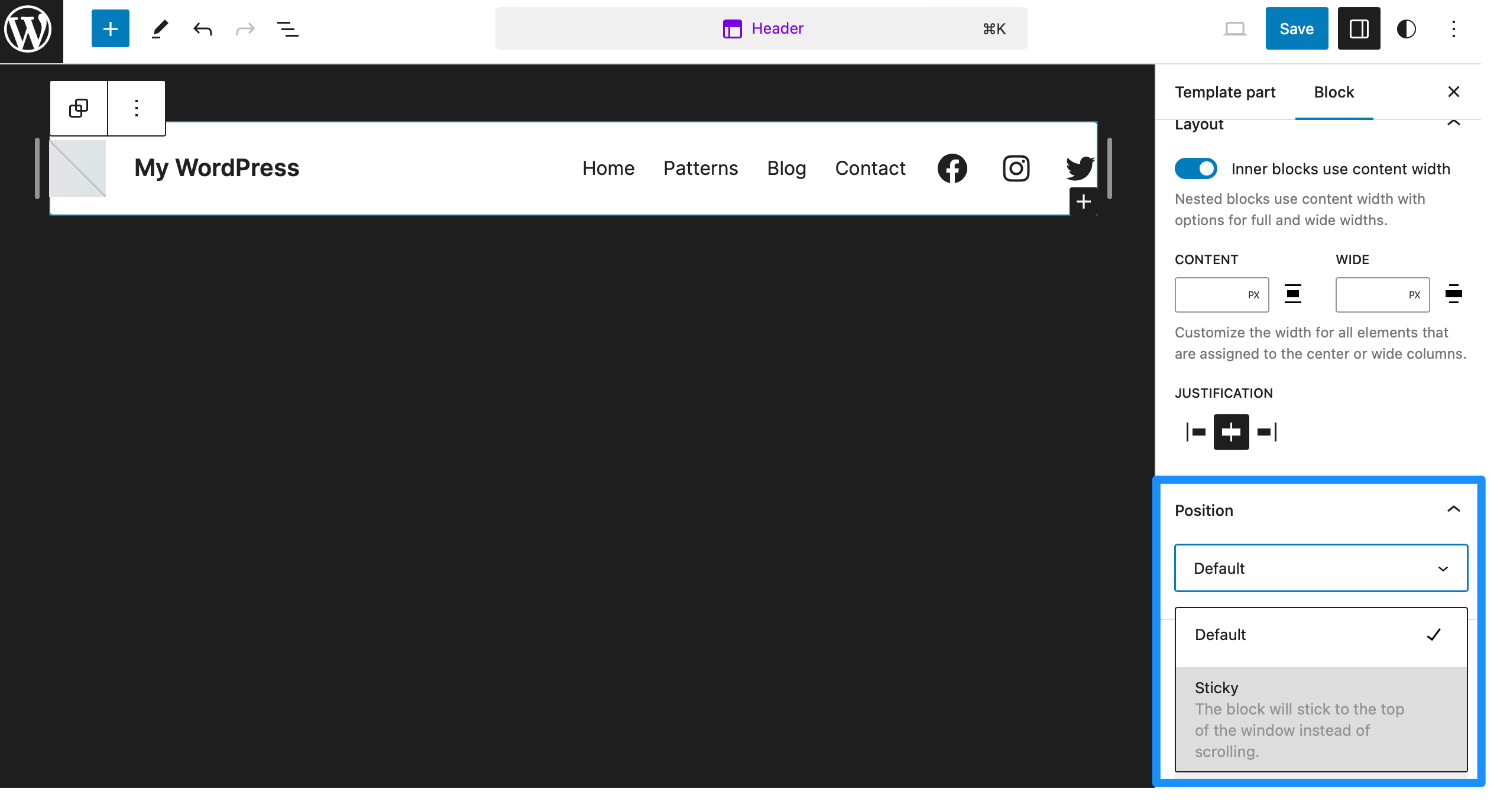Collapse the Layout section
1510x812 pixels.
(1454, 124)
